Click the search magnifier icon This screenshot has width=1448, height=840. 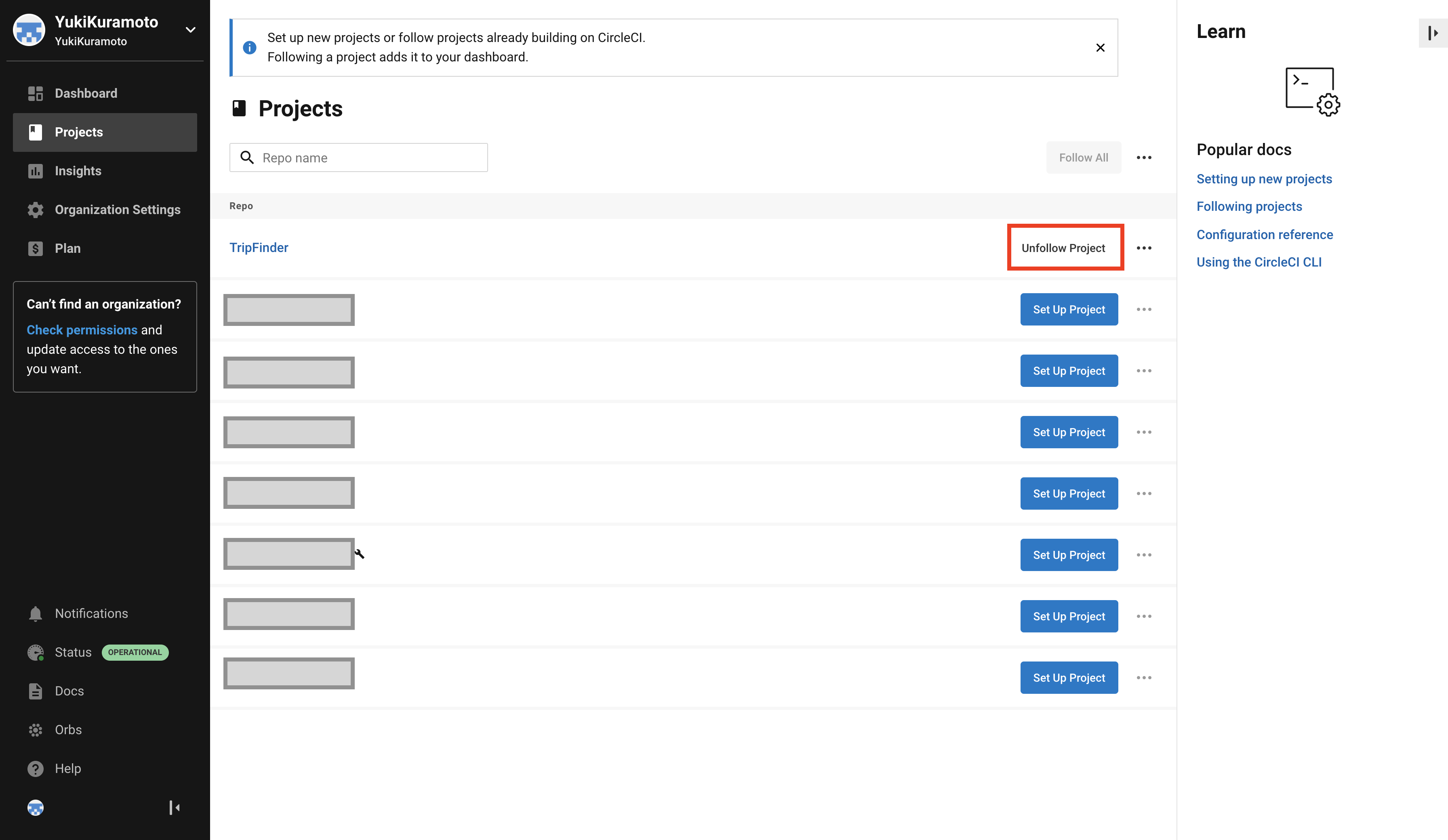click(x=247, y=157)
